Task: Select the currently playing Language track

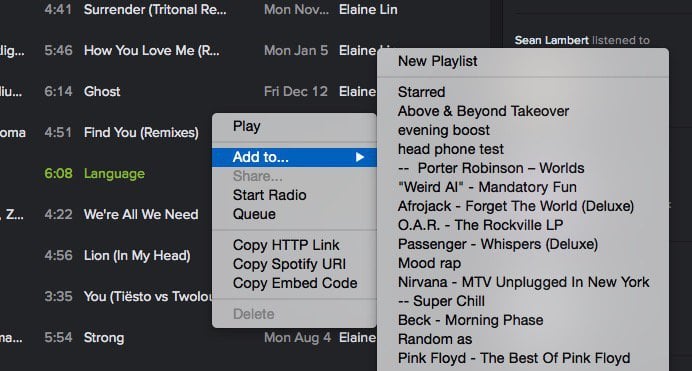Action: [x=114, y=173]
